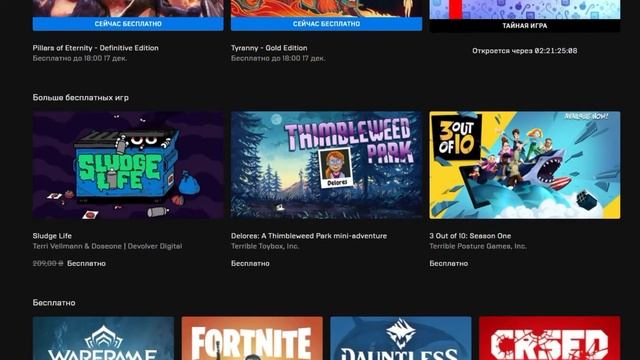Select the Больше бесплатных игр section heading

(80, 98)
